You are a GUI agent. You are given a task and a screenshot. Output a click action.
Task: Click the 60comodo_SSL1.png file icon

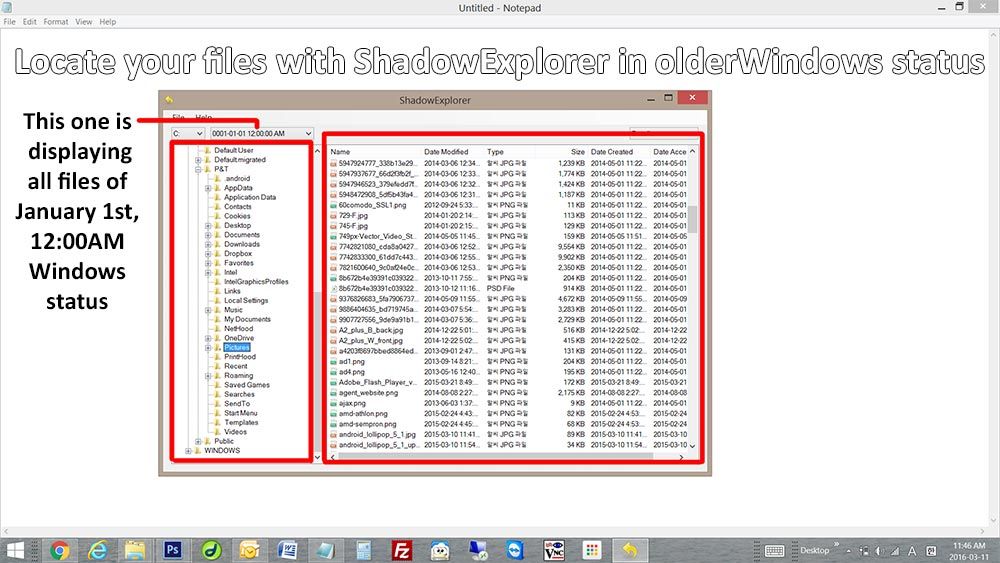click(333, 205)
